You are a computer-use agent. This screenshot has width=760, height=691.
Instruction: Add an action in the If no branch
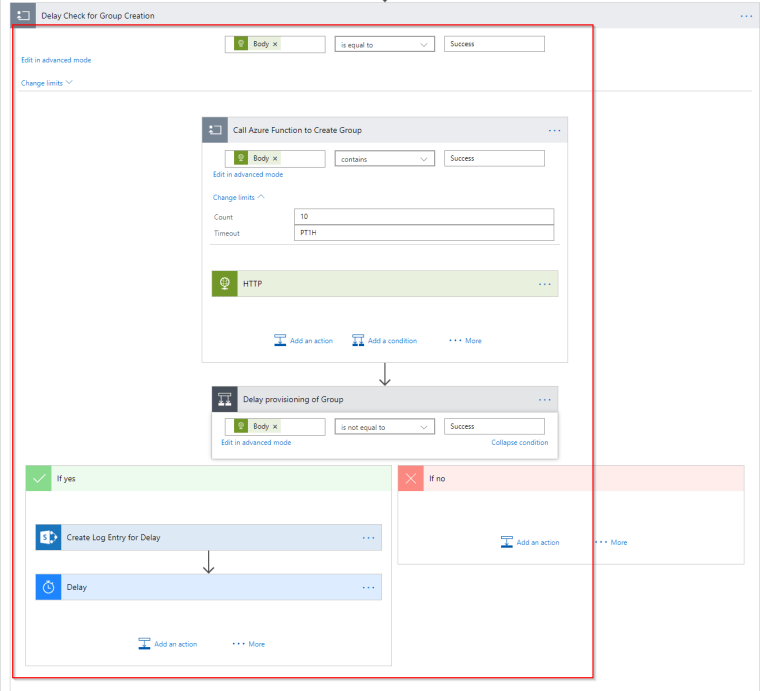click(530, 542)
